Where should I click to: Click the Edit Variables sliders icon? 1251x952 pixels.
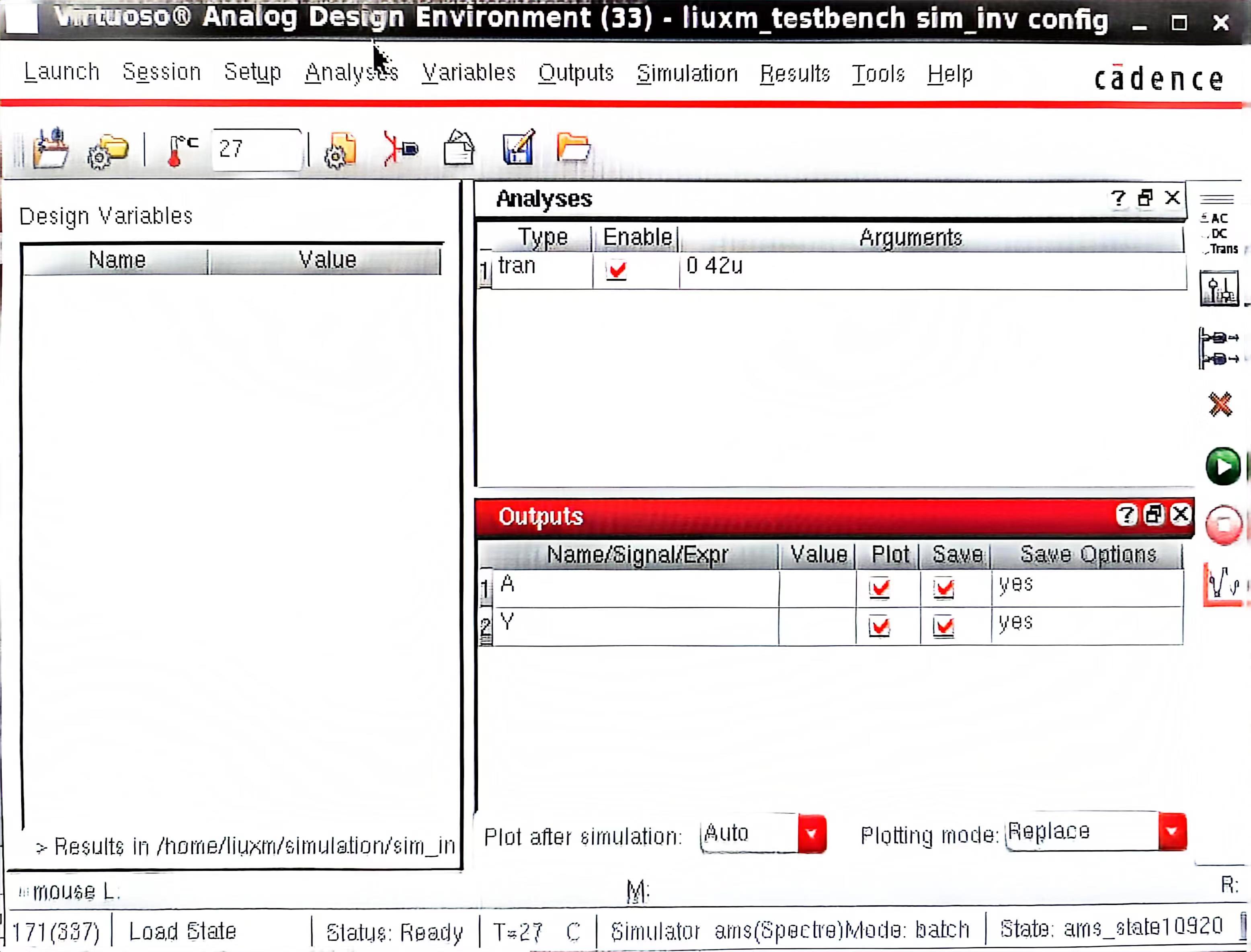[1219, 289]
